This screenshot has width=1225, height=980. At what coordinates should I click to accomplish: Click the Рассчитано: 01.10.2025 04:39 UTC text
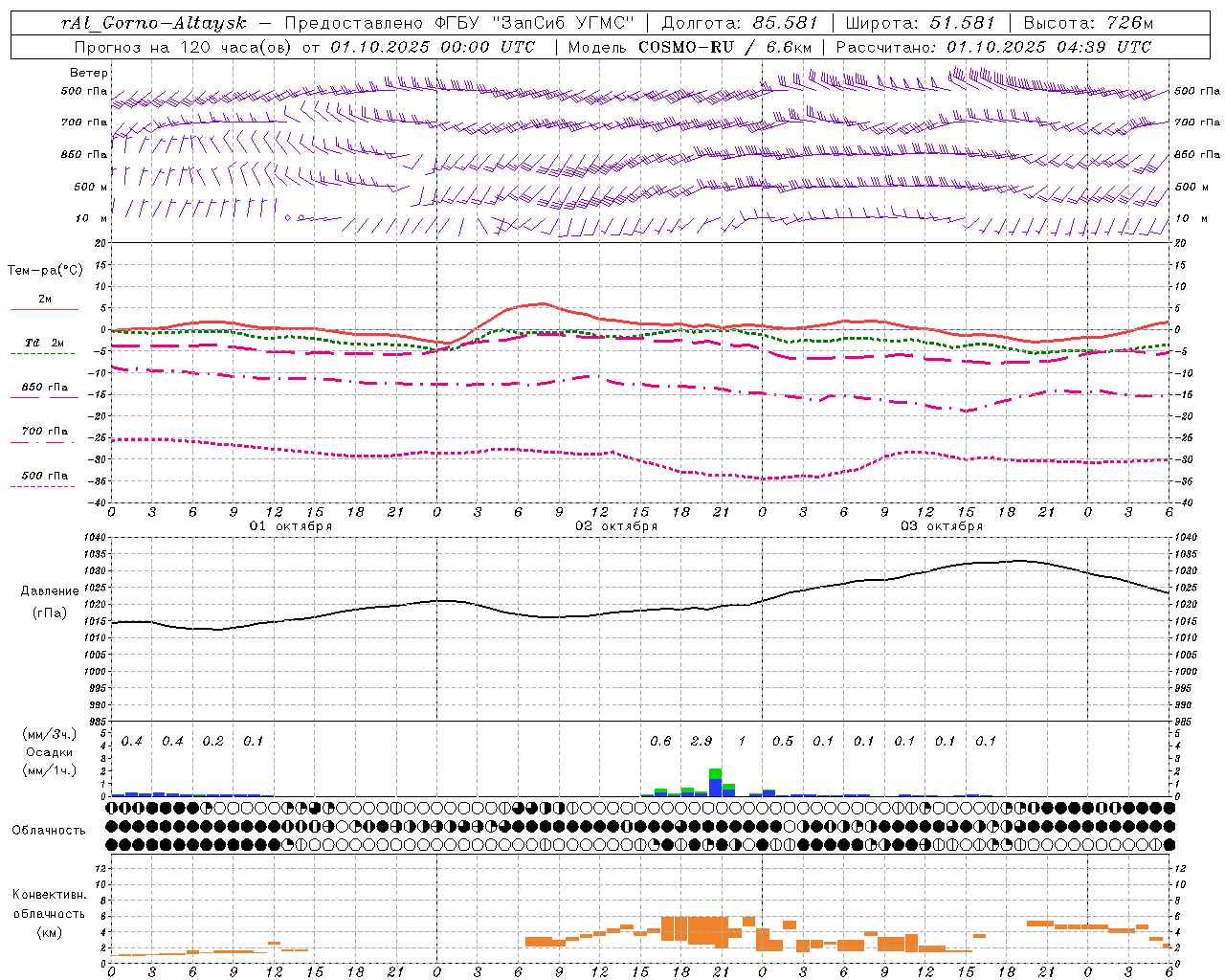click(993, 47)
